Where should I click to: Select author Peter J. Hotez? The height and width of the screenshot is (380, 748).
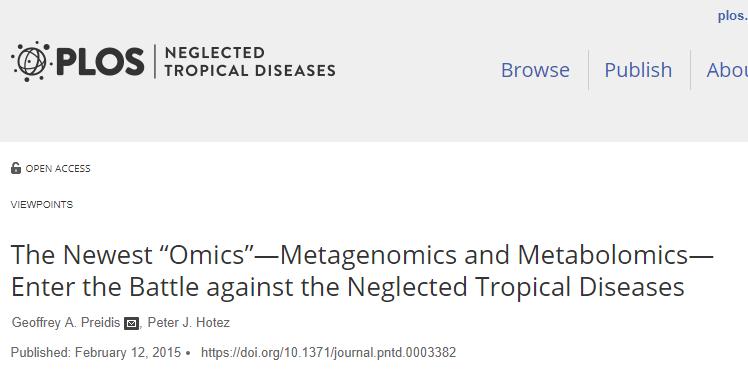tap(188, 323)
